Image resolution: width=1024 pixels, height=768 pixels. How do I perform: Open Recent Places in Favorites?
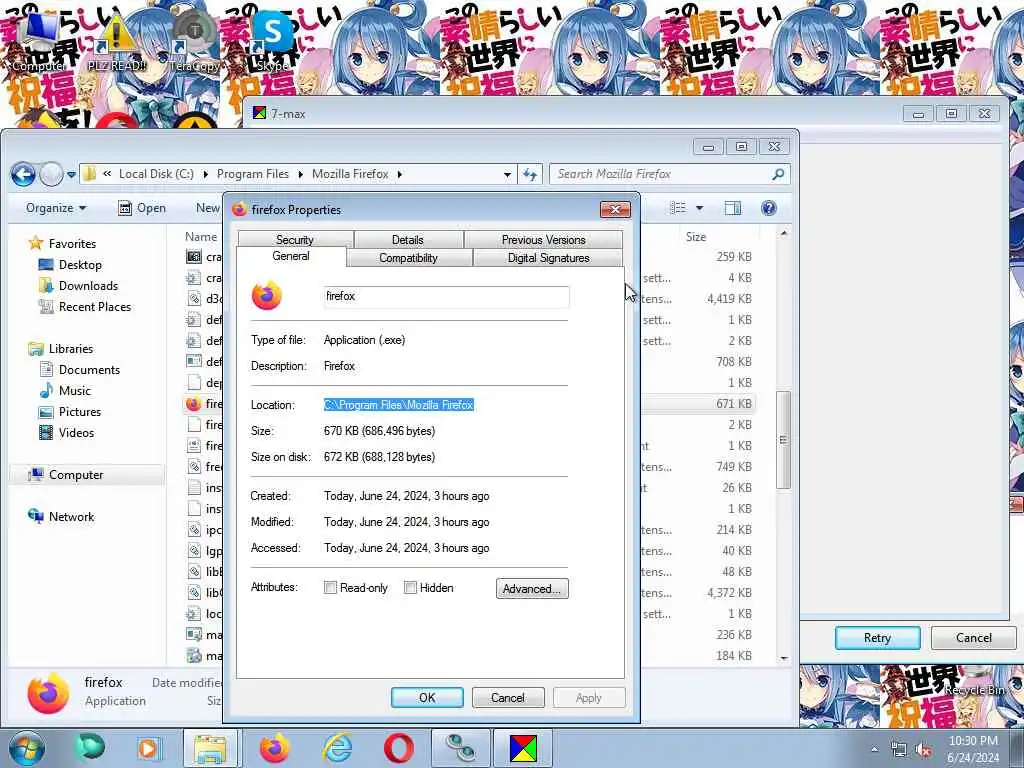(85, 306)
